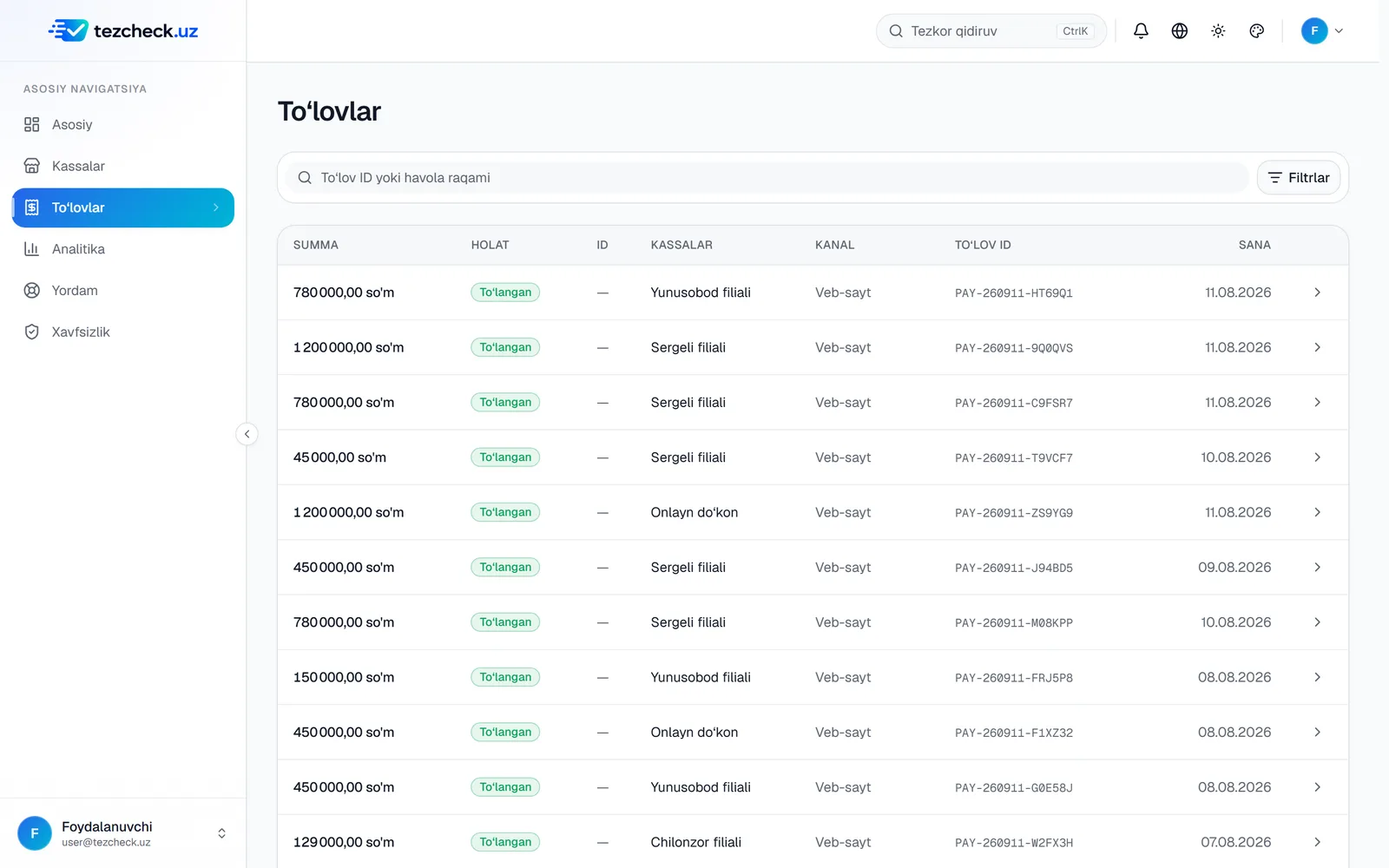Open details arrow for PAY-260911-J94BD5
Image resolution: width=1389 pixels, height=868 pixels.
(1317, 568)
